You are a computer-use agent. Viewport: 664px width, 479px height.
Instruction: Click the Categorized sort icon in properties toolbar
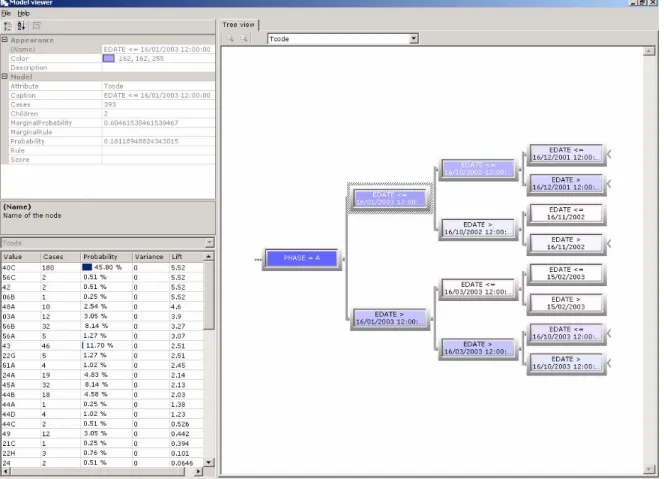[8, 26]
